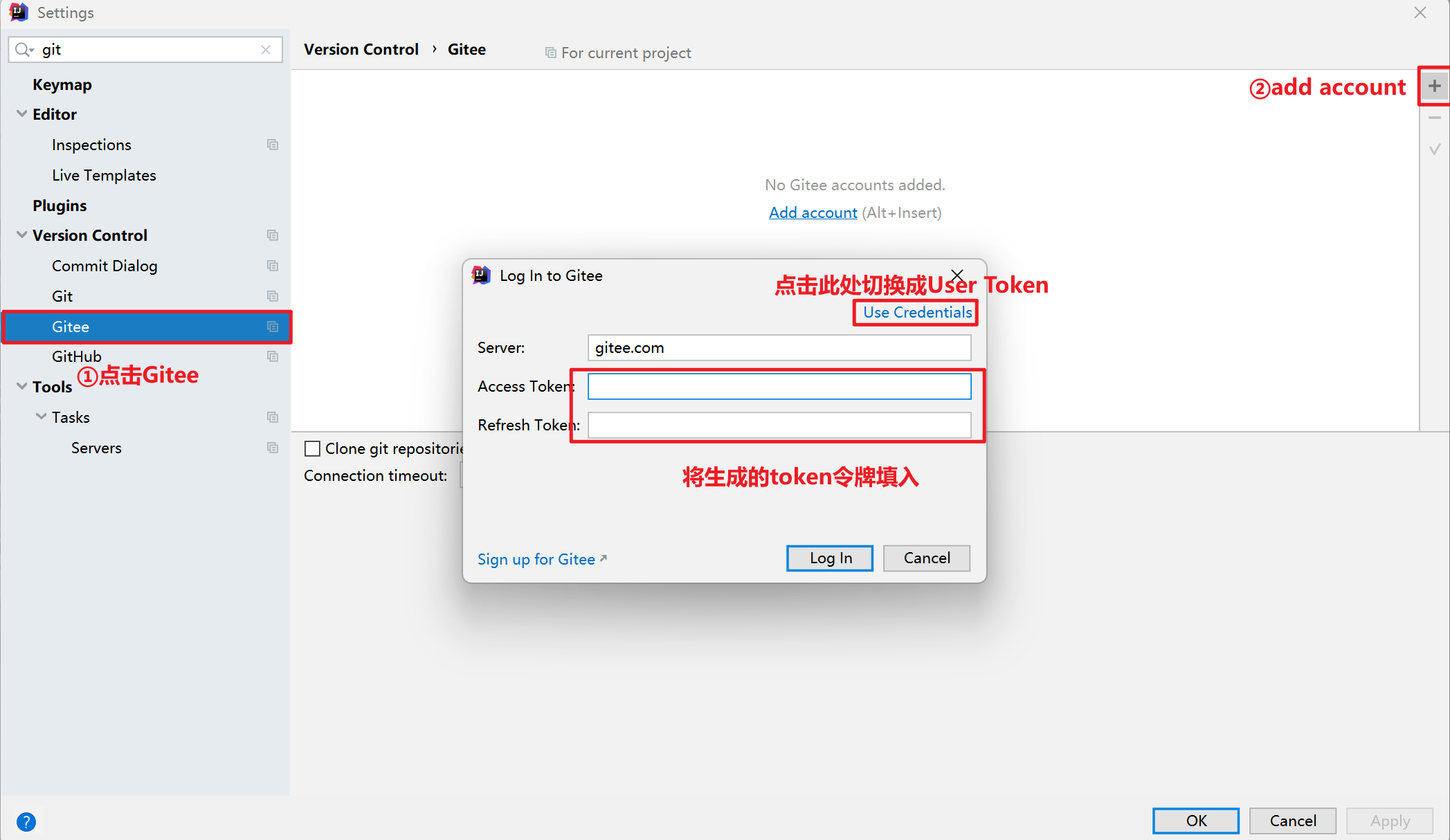Click the minus remove account icon
The image size is (1450, 840).
(x=1434, y=118)
